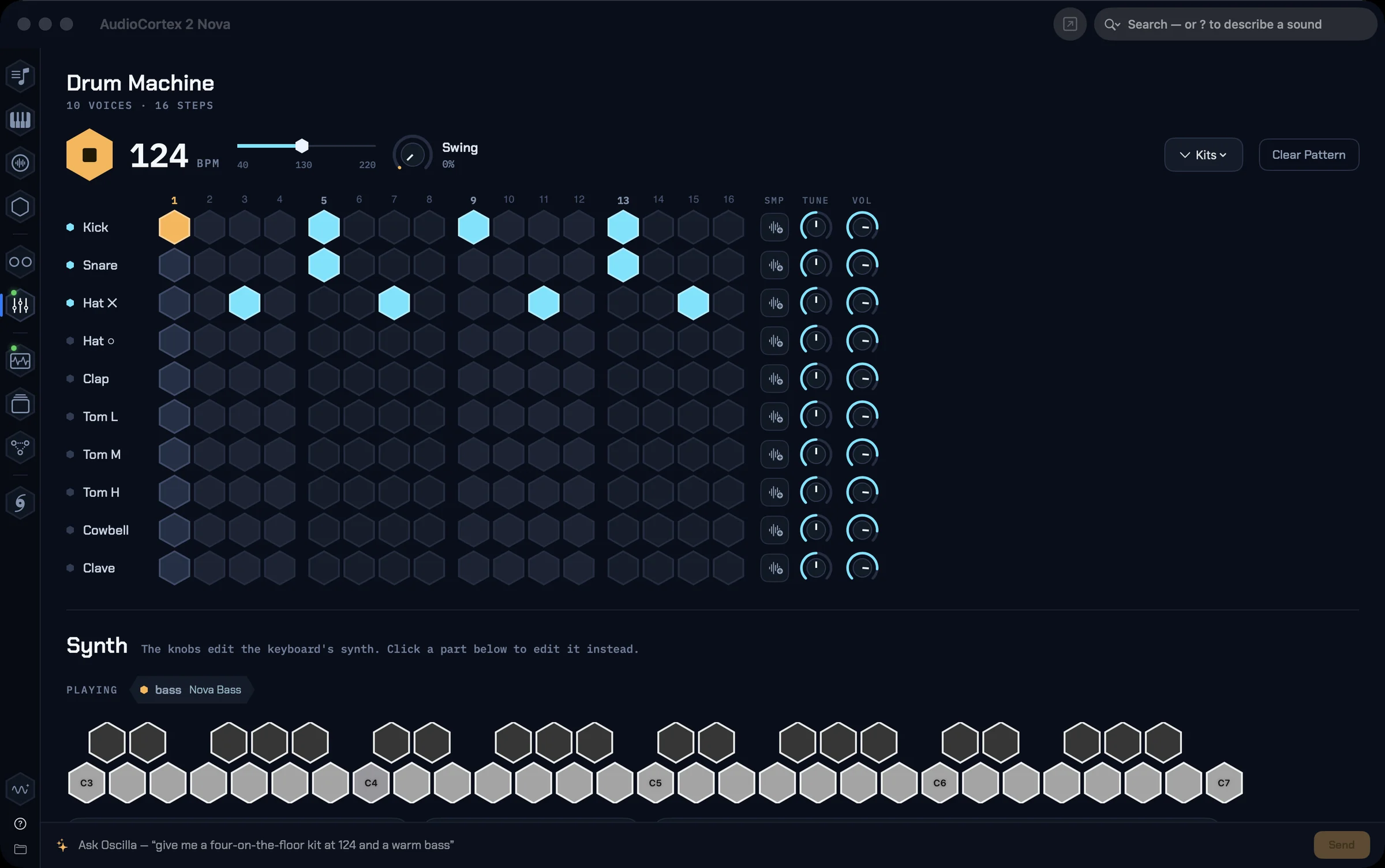Open the tape reel sidebar icon

pos(20,261)
